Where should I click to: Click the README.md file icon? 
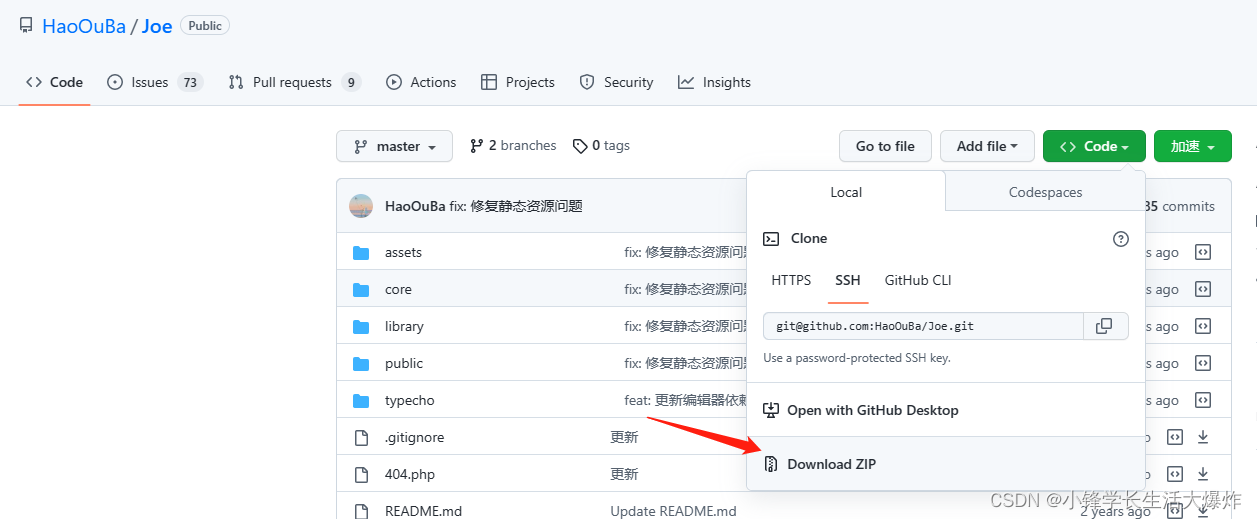pos(361,511)
